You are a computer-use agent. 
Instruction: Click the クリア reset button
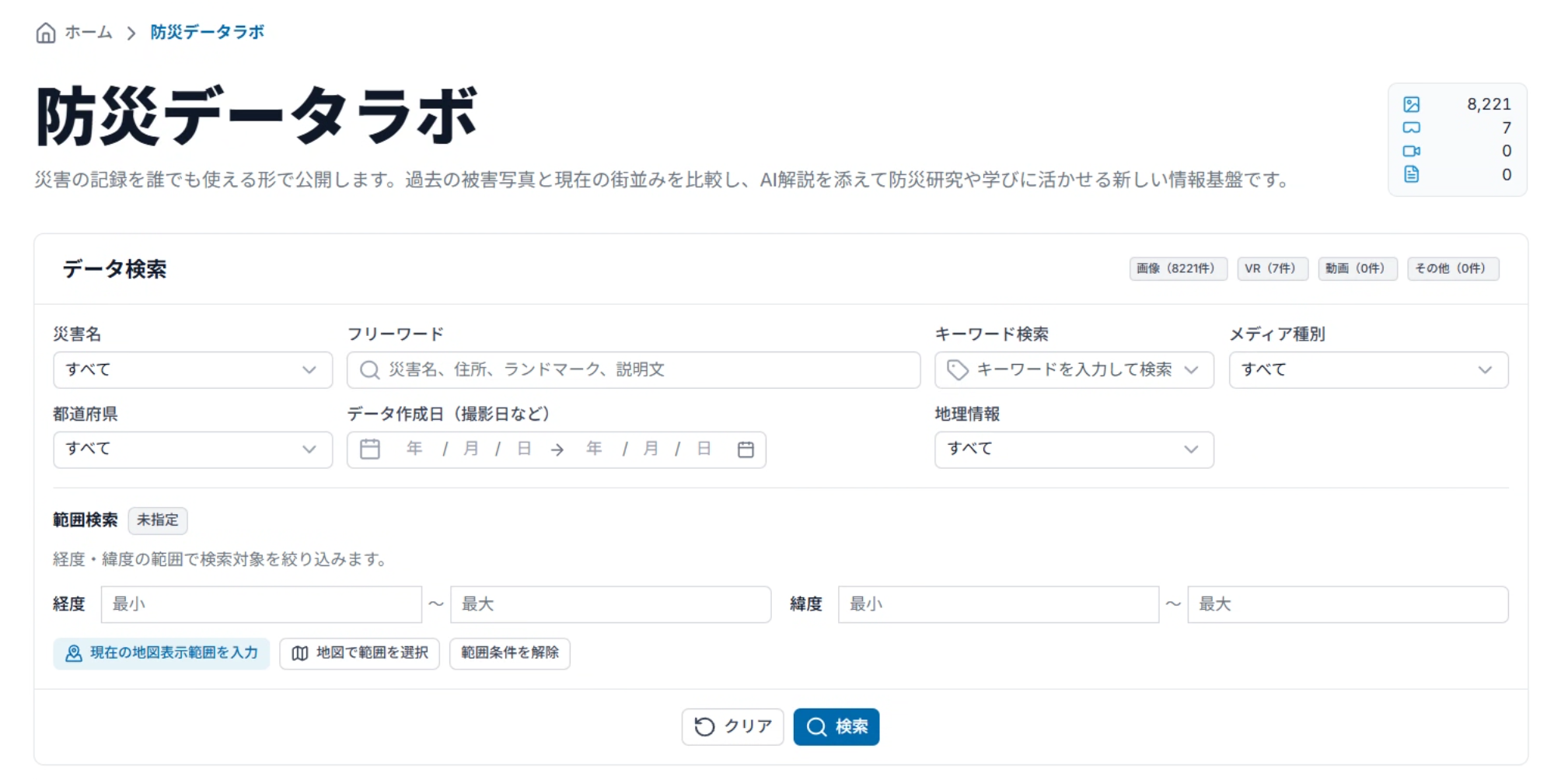point(732,726)
